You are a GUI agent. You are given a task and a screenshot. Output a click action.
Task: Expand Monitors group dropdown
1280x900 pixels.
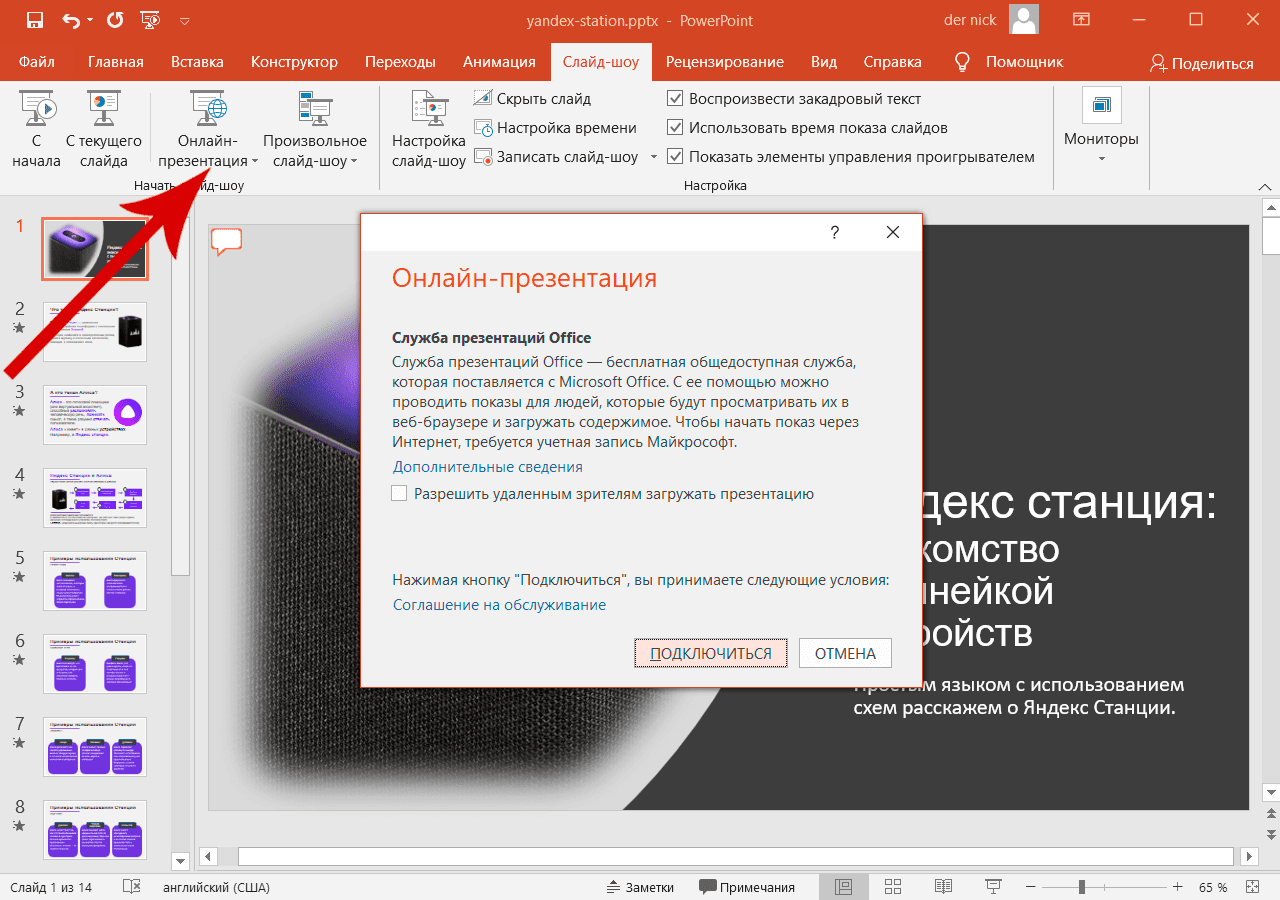(1101, 159)
